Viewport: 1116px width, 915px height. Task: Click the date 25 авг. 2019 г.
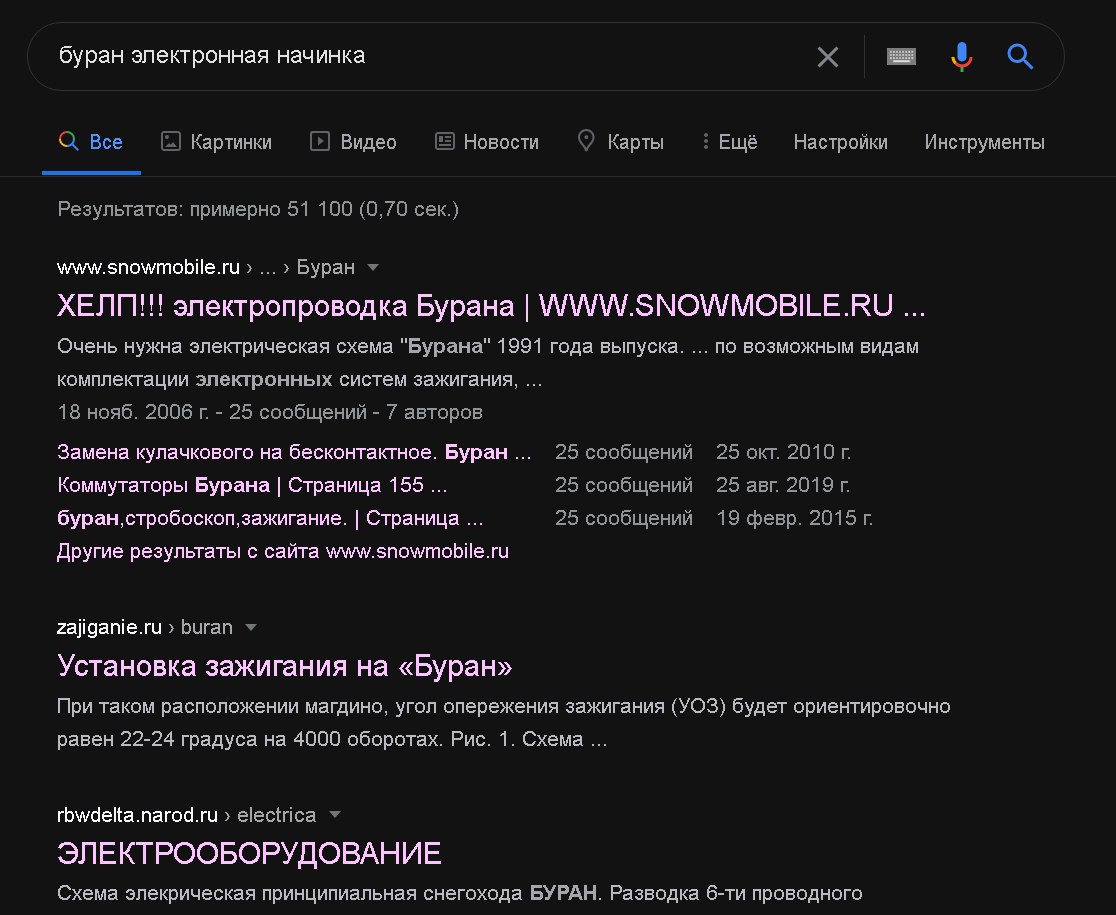pos(783,485)
